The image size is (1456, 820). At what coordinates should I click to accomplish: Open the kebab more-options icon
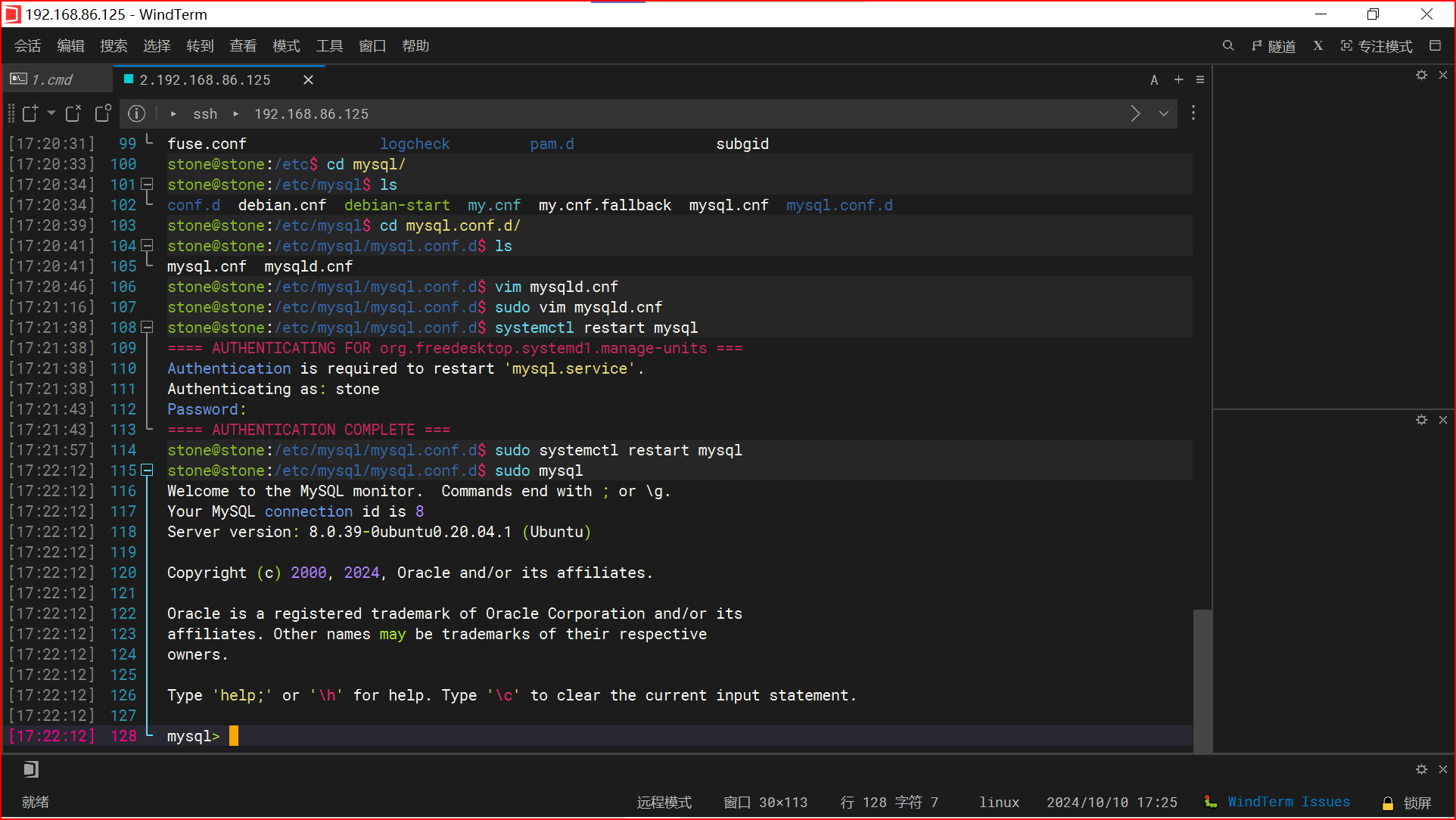click(1193, 113)
